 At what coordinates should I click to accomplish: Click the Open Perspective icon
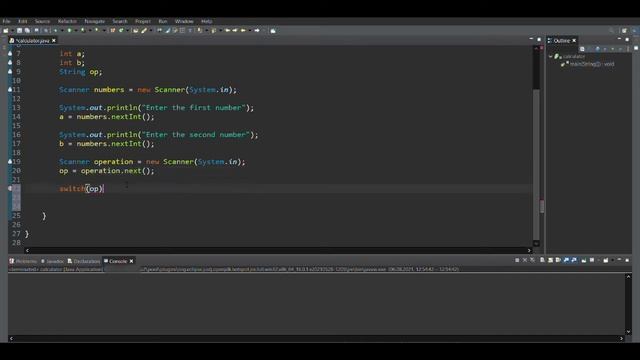[x=624, y=31]
